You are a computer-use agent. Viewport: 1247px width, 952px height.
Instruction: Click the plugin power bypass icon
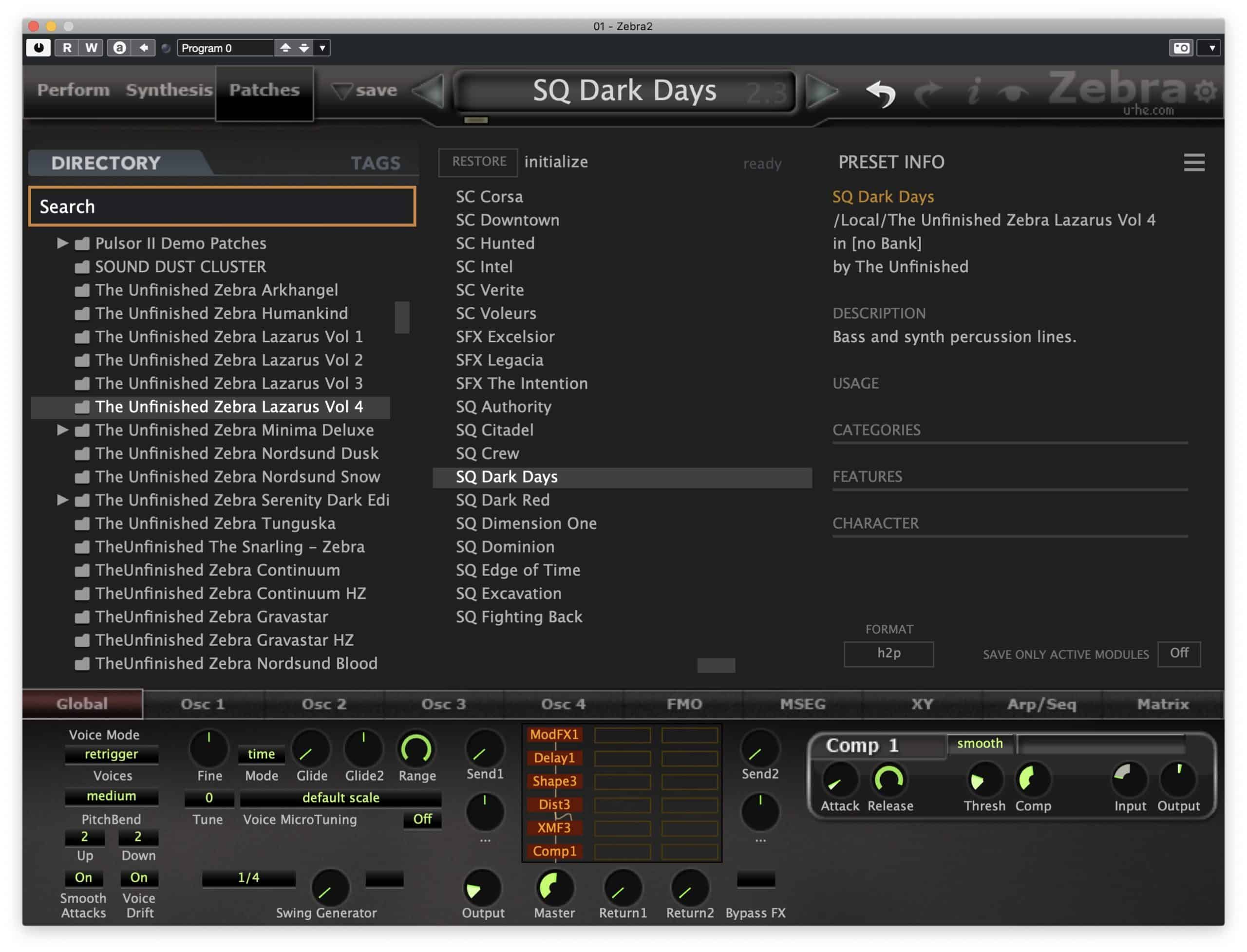coord(38,48)
